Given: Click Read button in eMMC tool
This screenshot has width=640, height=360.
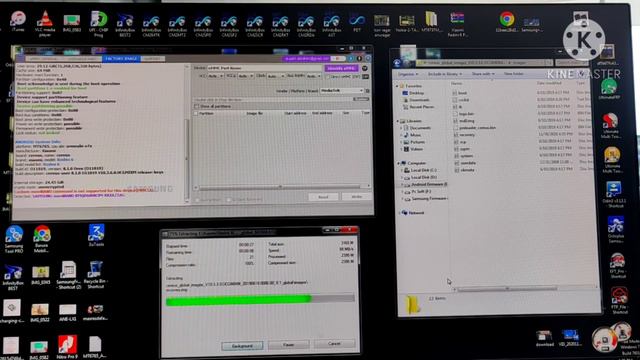Looking at the screenshot, I should click(x=323, y=197).
